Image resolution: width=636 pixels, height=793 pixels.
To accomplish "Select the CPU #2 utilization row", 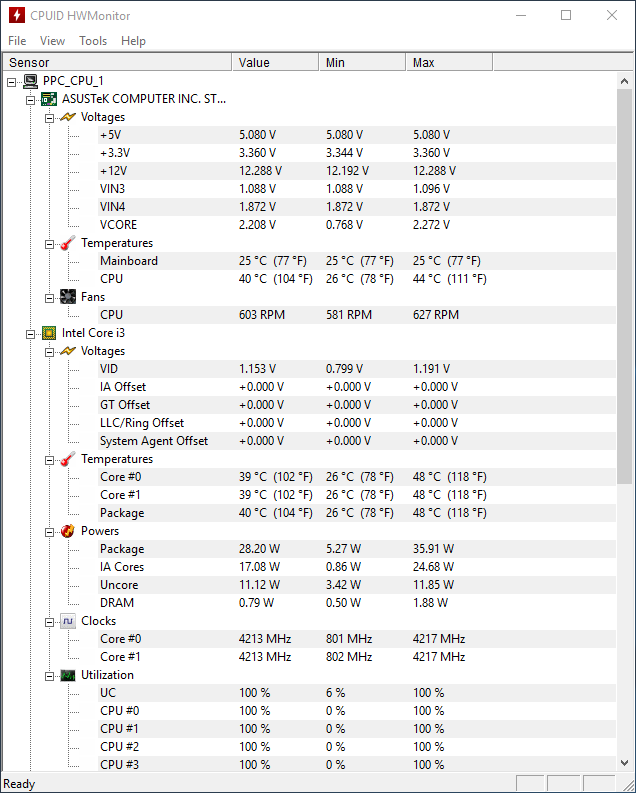I will (x=357, y=747).
